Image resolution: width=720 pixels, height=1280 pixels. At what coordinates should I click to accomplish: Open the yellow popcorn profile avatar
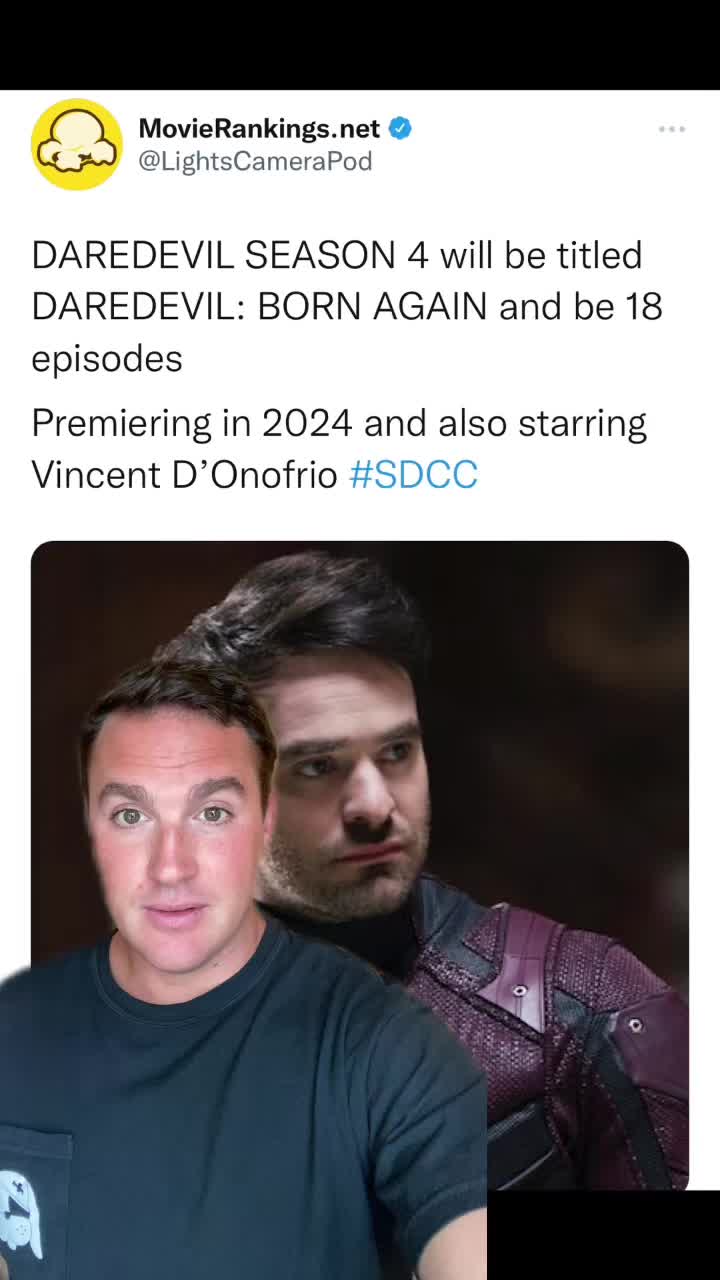pos(77,144)
